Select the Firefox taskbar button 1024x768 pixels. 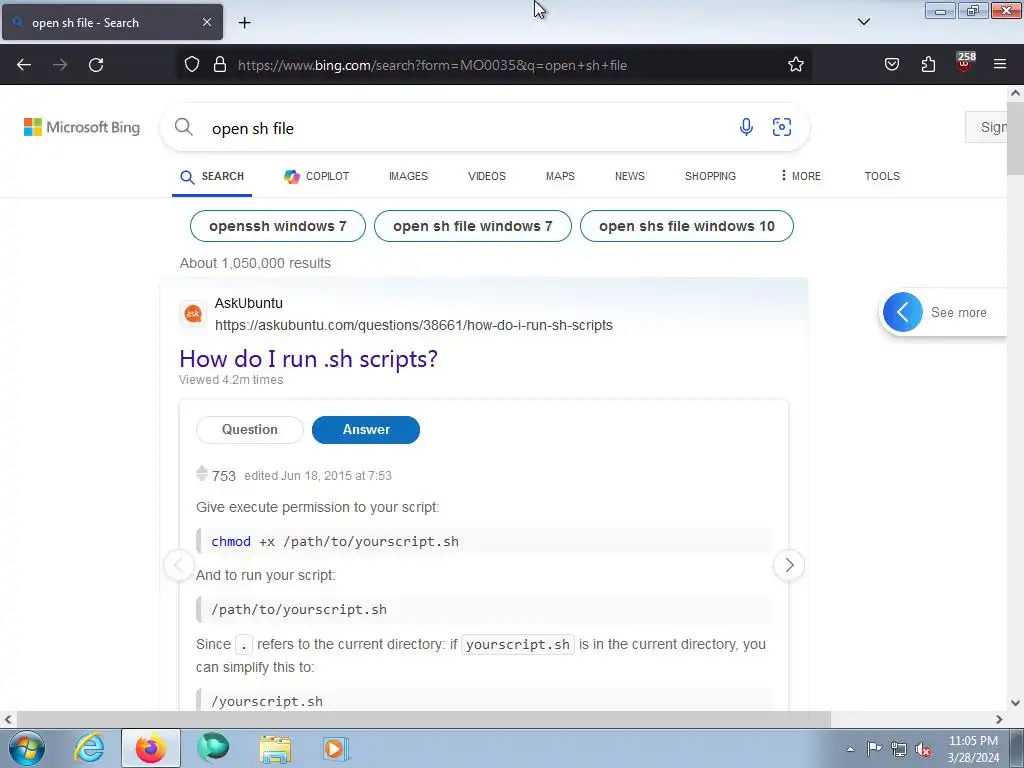(x=151, y=748)
